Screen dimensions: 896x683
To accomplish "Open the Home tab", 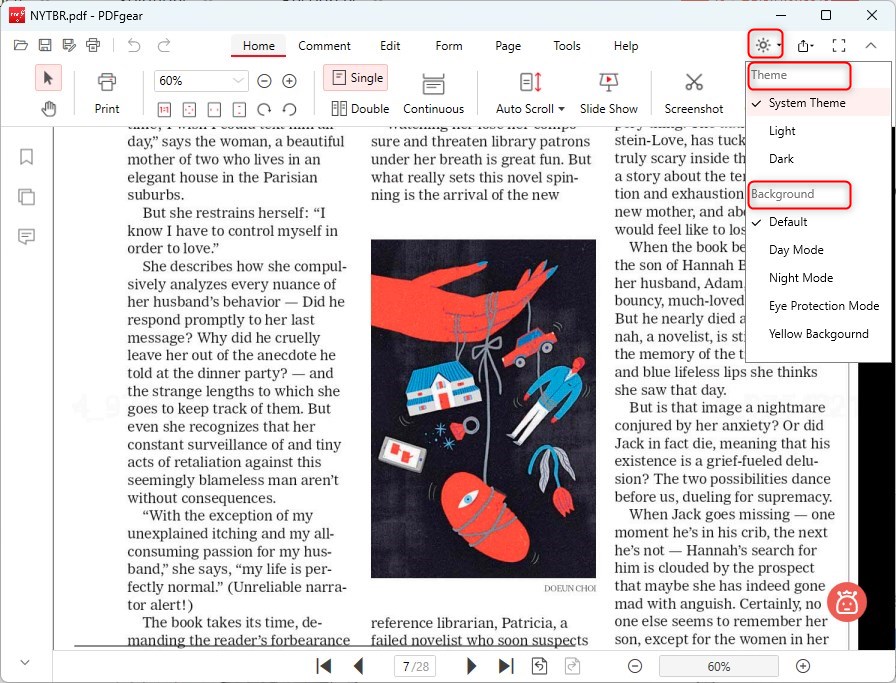I will coord(258,46).
